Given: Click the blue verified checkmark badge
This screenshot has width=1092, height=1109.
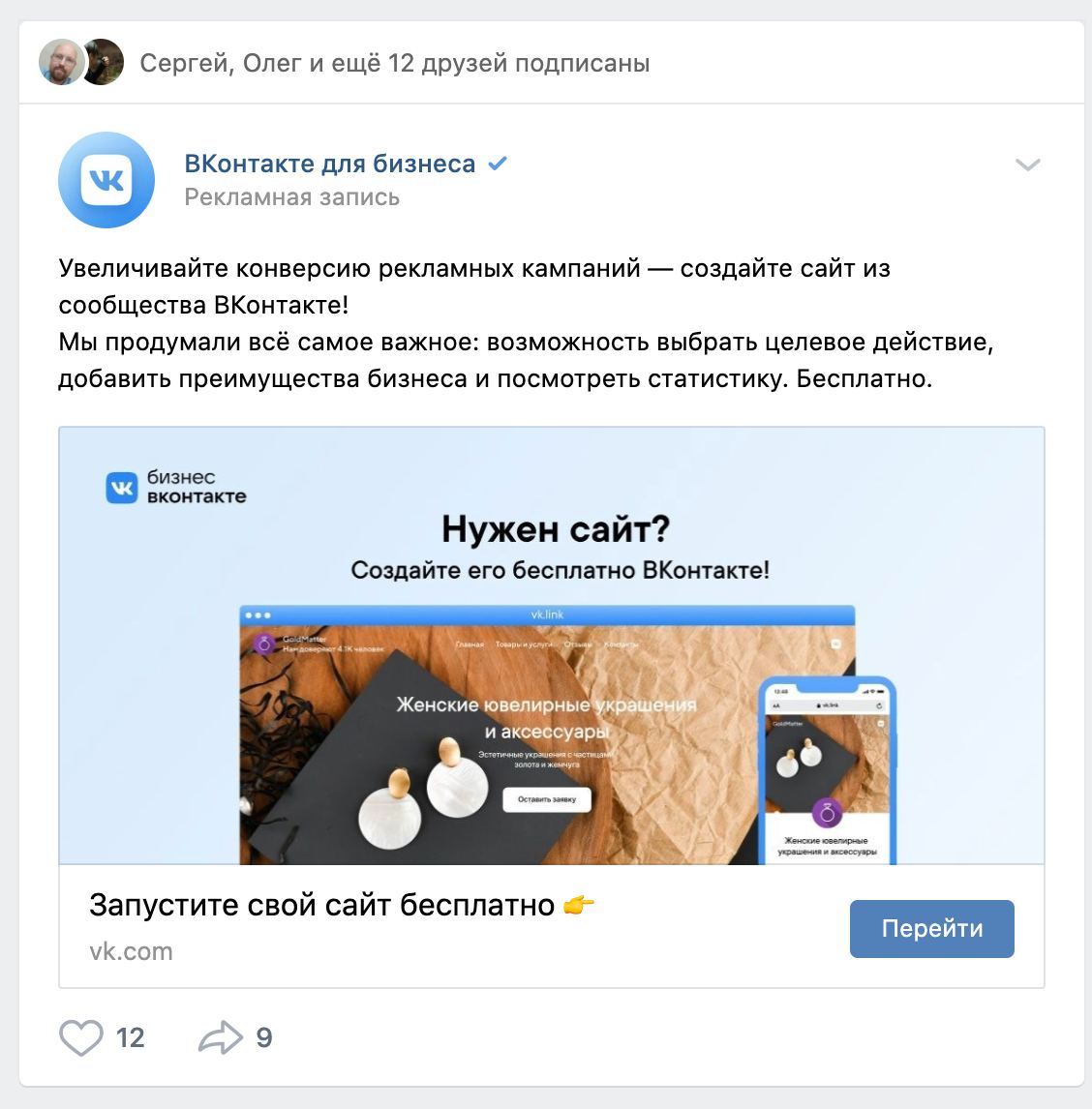Looking at the screenshot, I should [498, 164].
